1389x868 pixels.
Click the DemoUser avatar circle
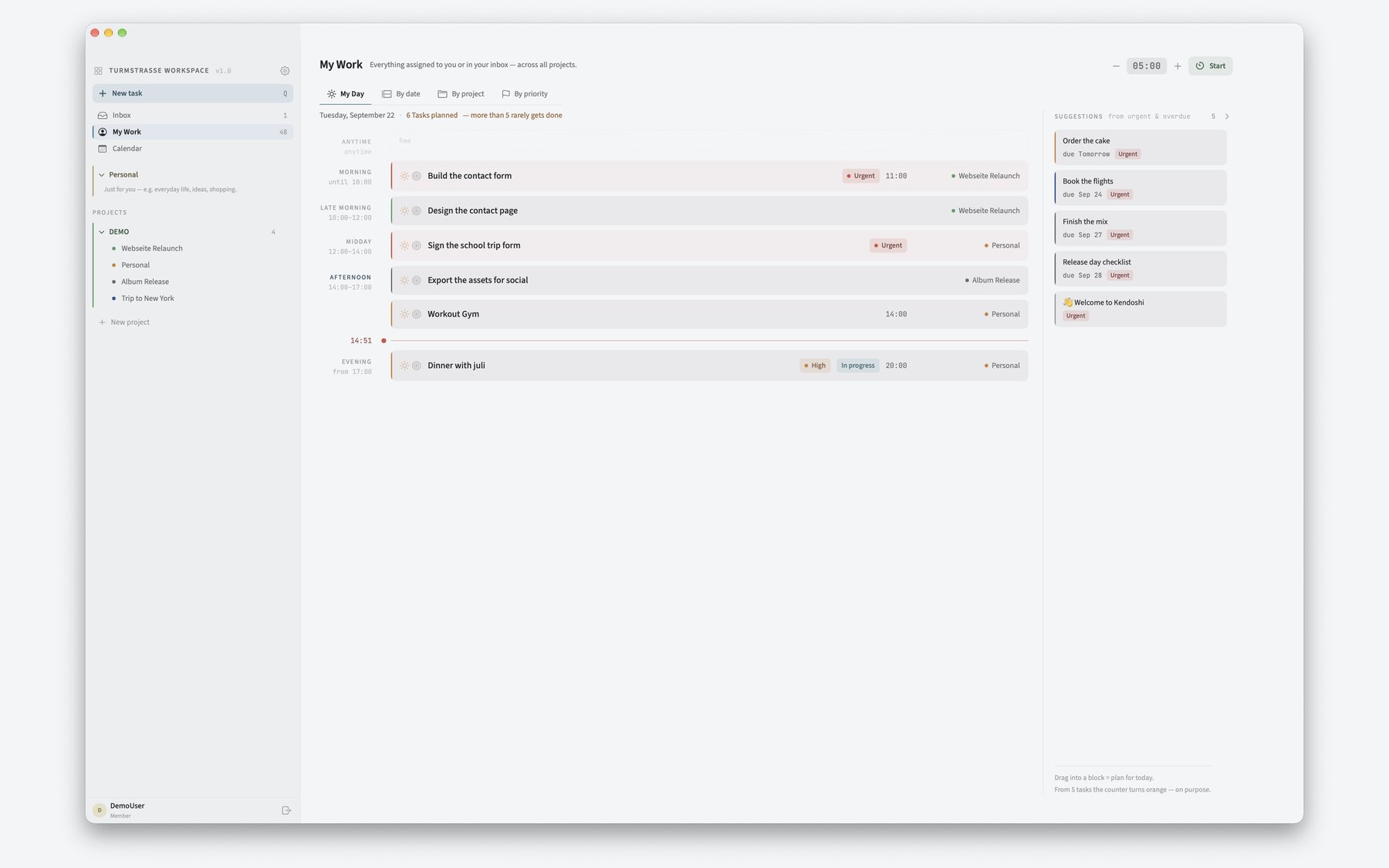point(100,810)
